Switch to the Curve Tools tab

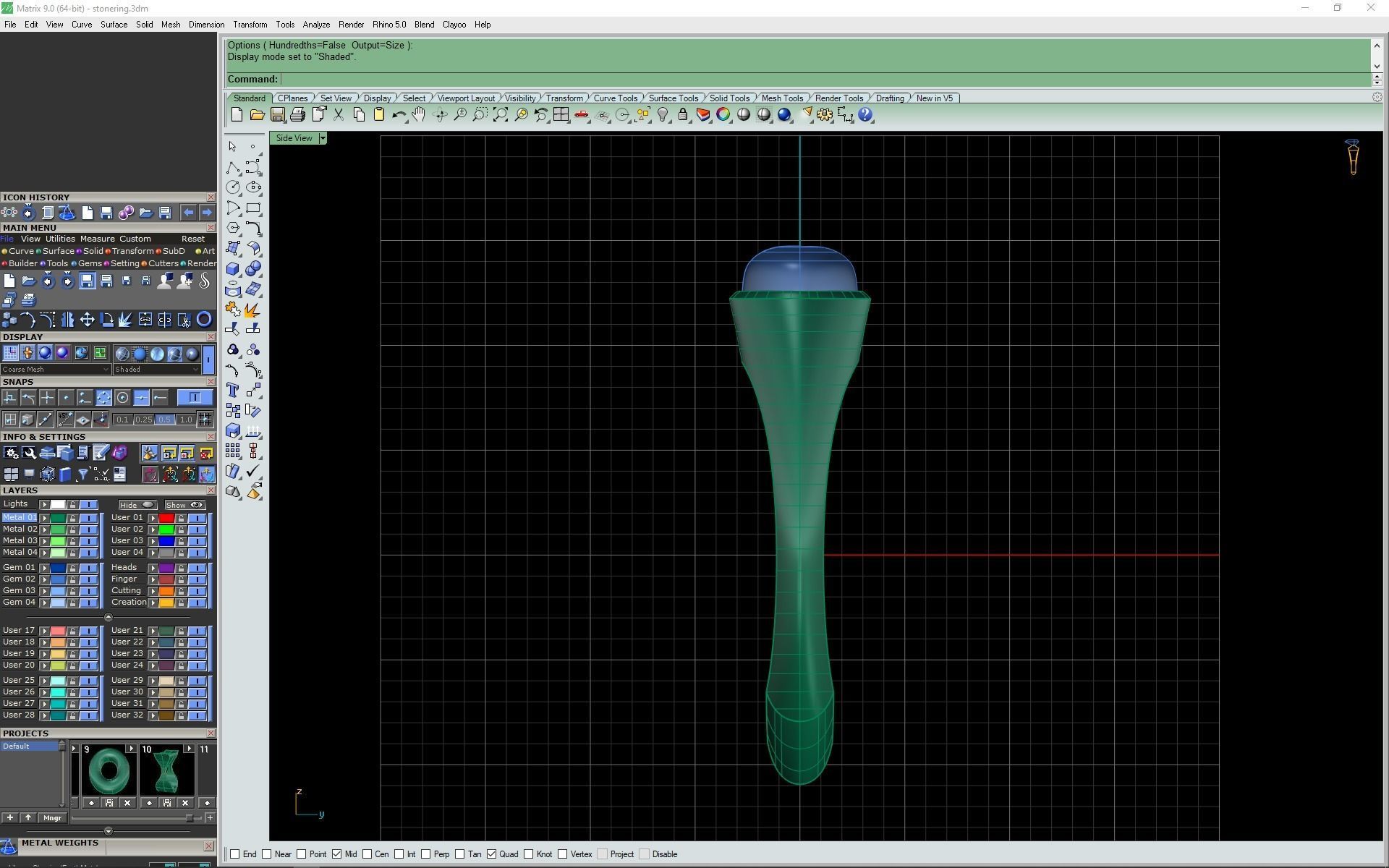[x=615, y=98]
